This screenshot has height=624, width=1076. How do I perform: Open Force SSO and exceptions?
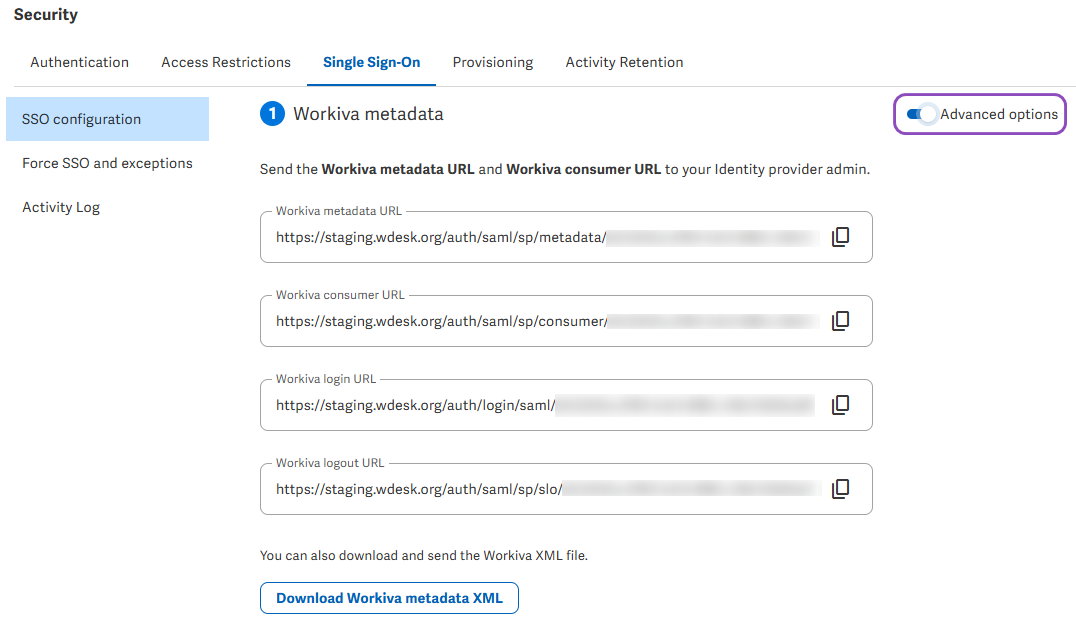(x=107, y=163)
